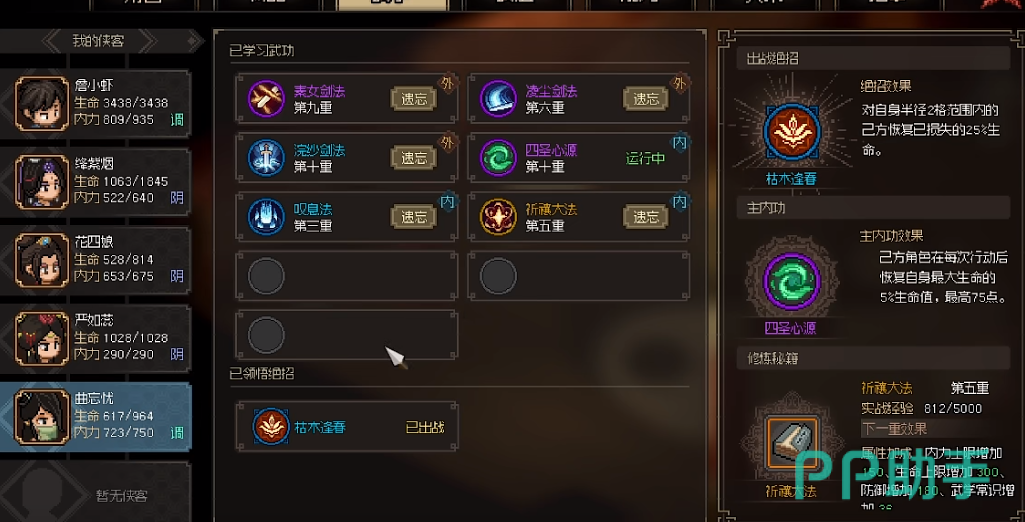
Task: Click the left arrow beside 我的侠客
Action: pos(54,41)
